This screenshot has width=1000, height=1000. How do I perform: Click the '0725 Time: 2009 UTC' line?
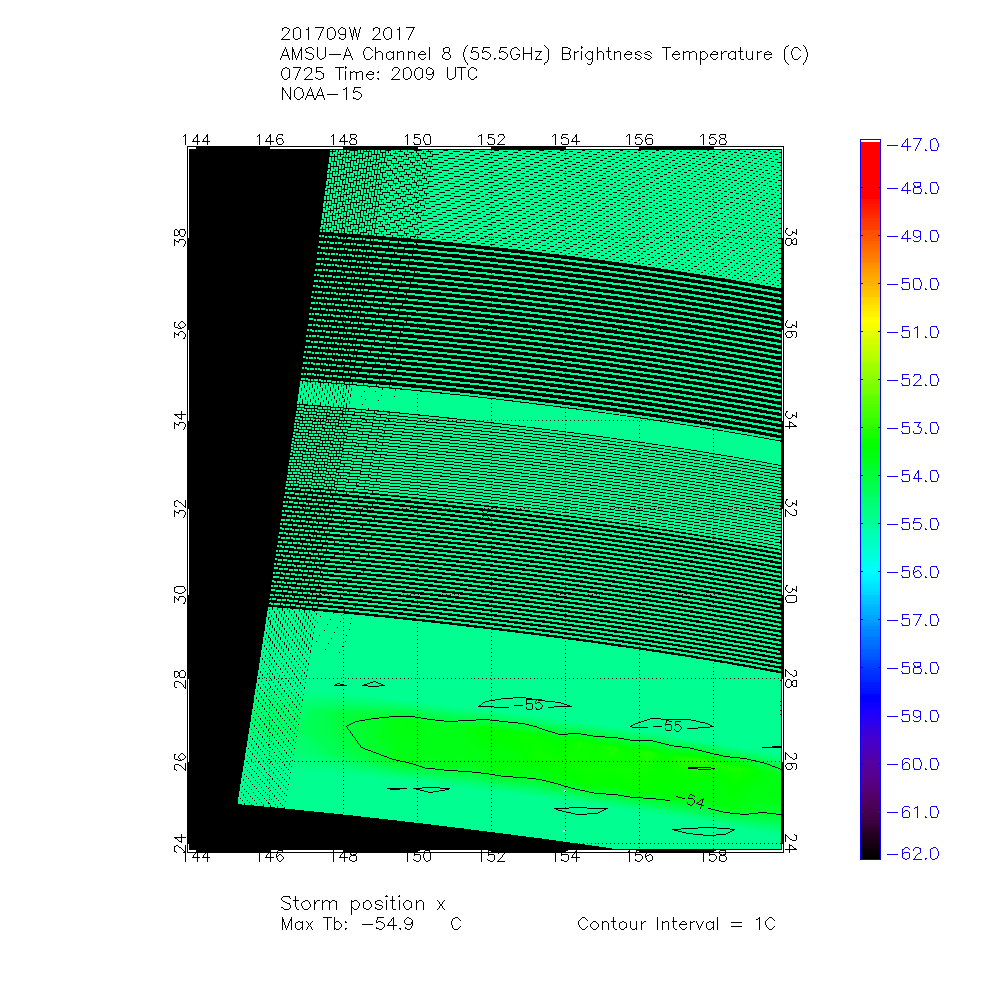[380, 74]
